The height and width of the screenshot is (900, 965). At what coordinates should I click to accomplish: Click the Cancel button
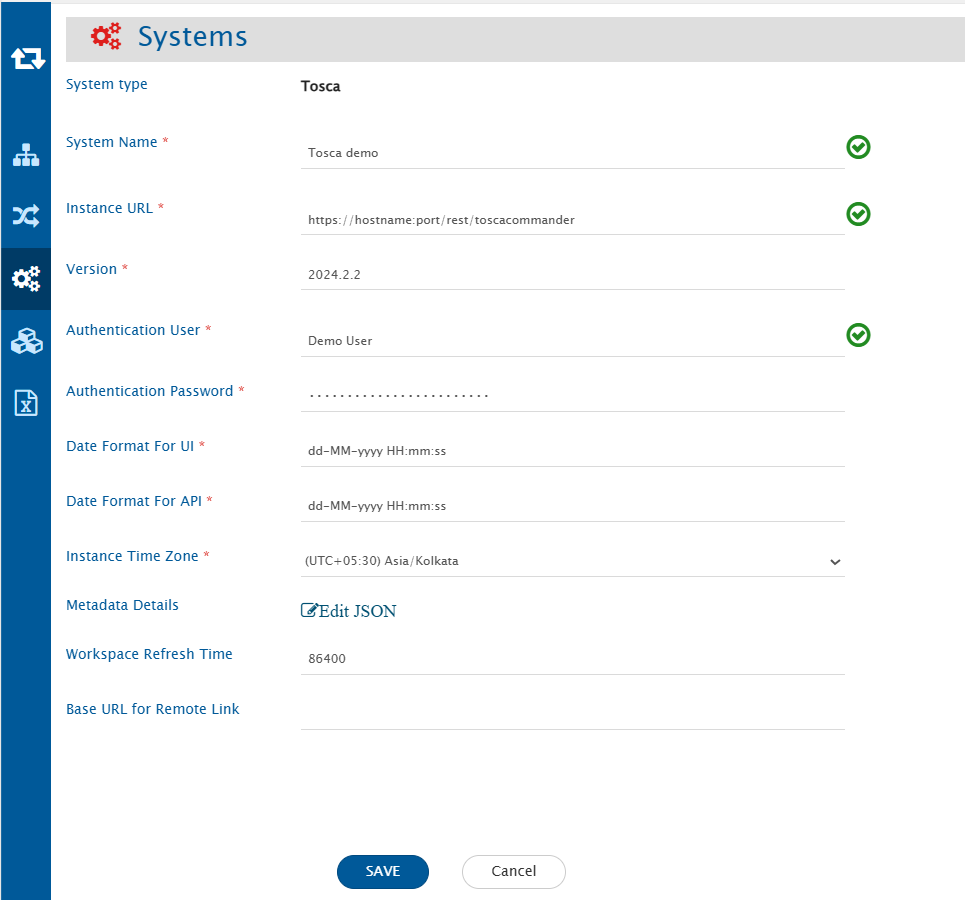click(x=513, y=871)
